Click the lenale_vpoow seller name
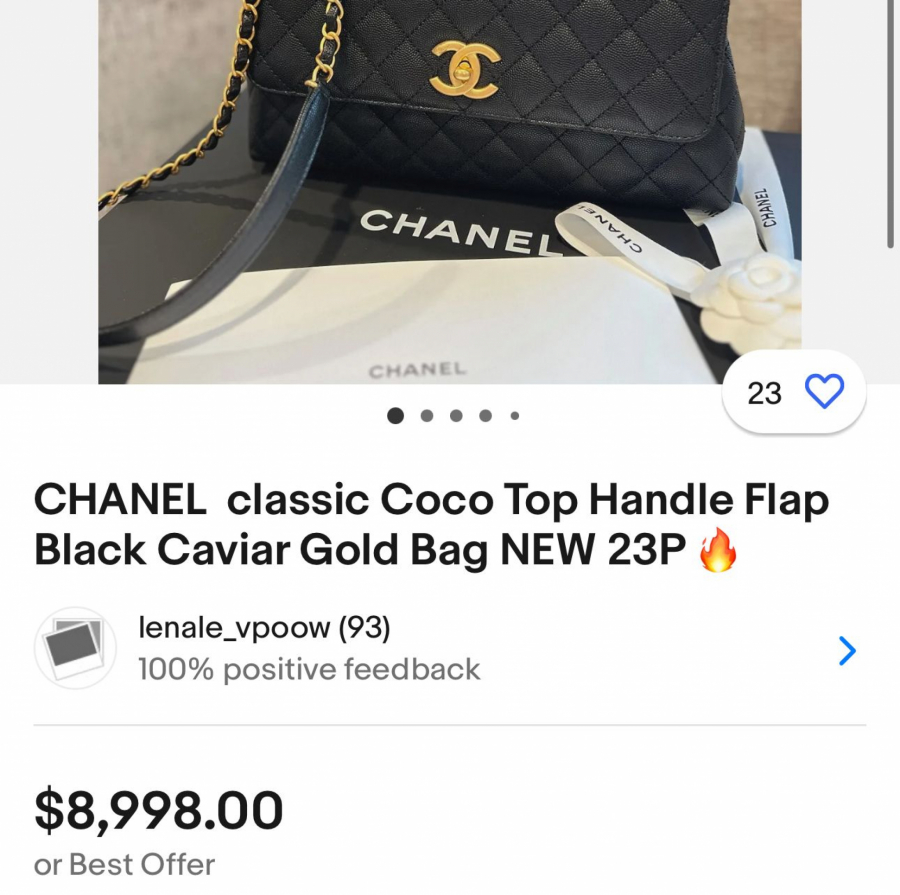Image resolution: width=900 pixels, height=895 pixels. pyautogui.click(x=234, y=627)
